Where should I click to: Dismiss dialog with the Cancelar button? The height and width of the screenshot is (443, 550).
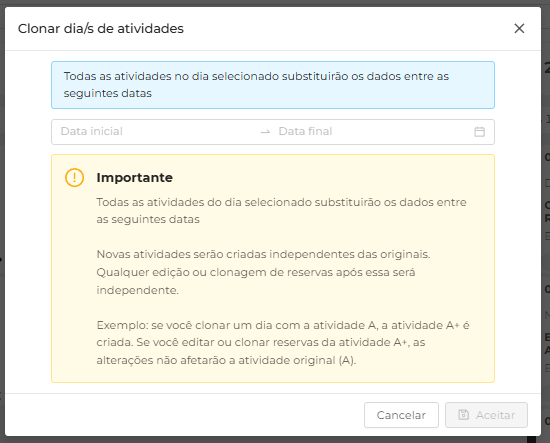click(401, 415)
